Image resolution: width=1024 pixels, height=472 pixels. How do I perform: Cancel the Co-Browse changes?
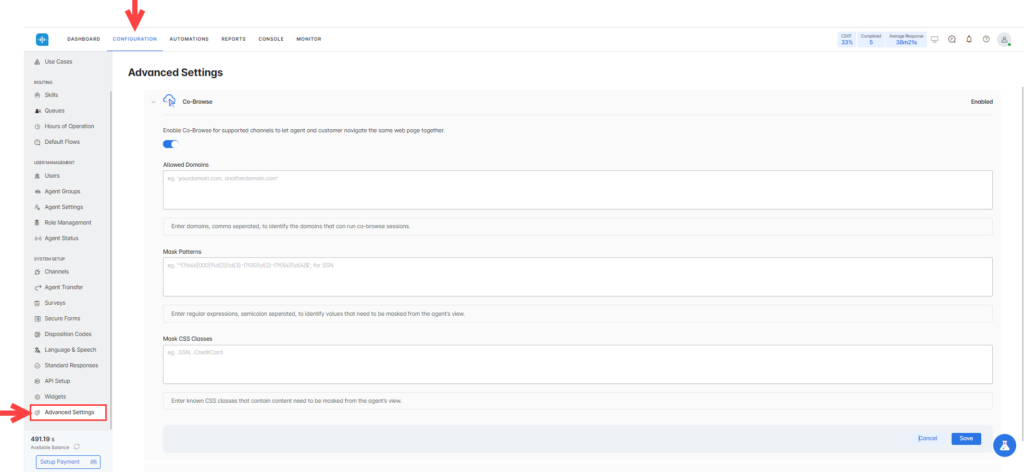click(x=927, y=438)
